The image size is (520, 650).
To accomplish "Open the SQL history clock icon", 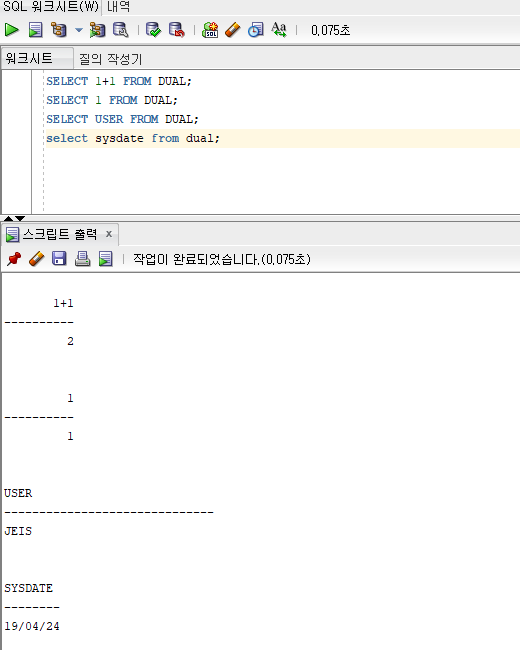I will tap(256, 30).
